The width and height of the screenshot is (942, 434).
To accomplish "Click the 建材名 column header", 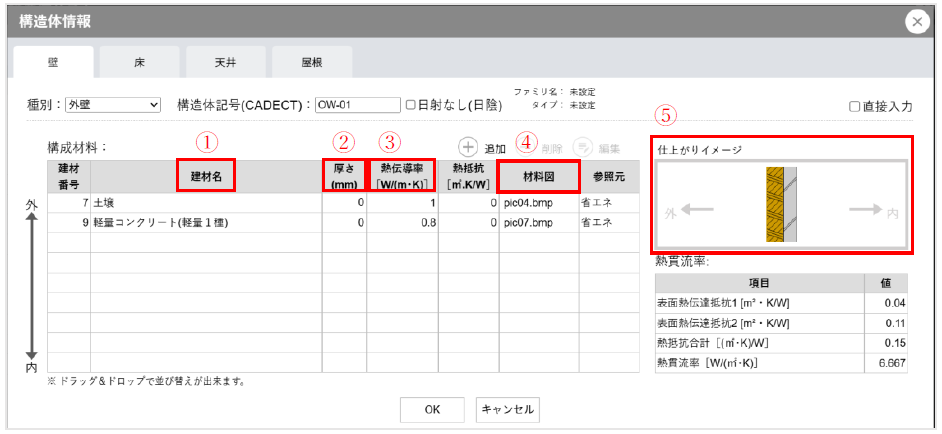I will click(206, 176).
